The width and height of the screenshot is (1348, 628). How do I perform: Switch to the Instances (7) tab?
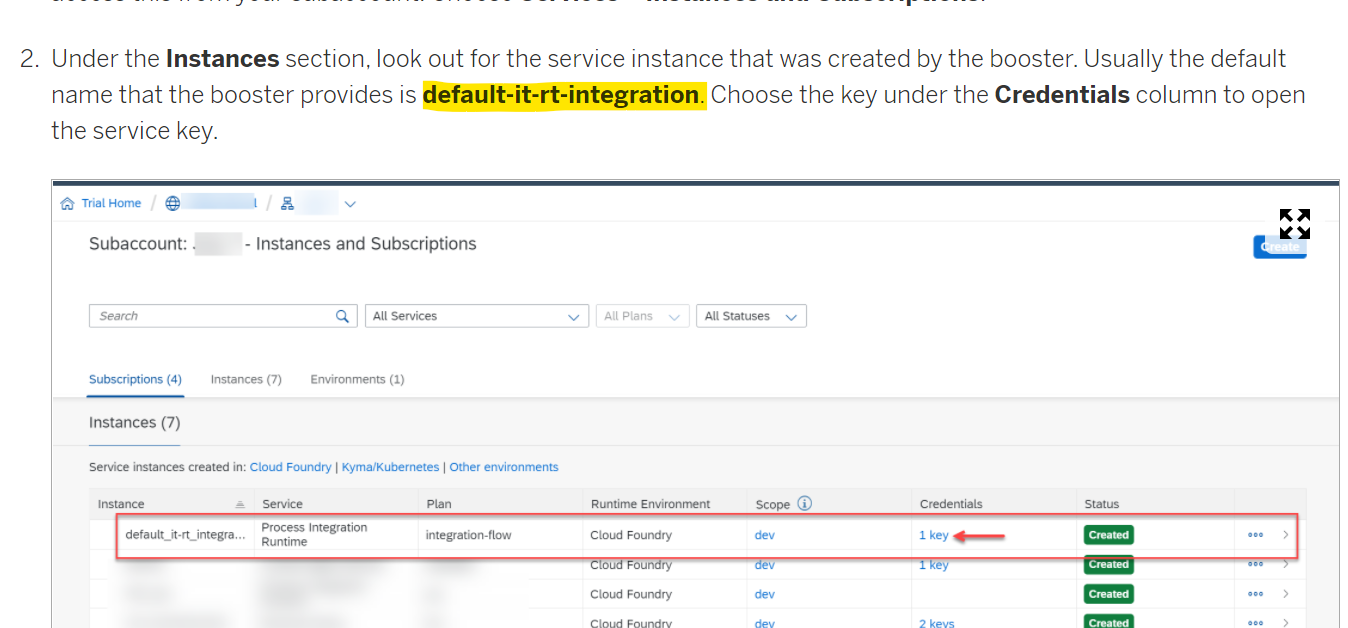(245, 379)
